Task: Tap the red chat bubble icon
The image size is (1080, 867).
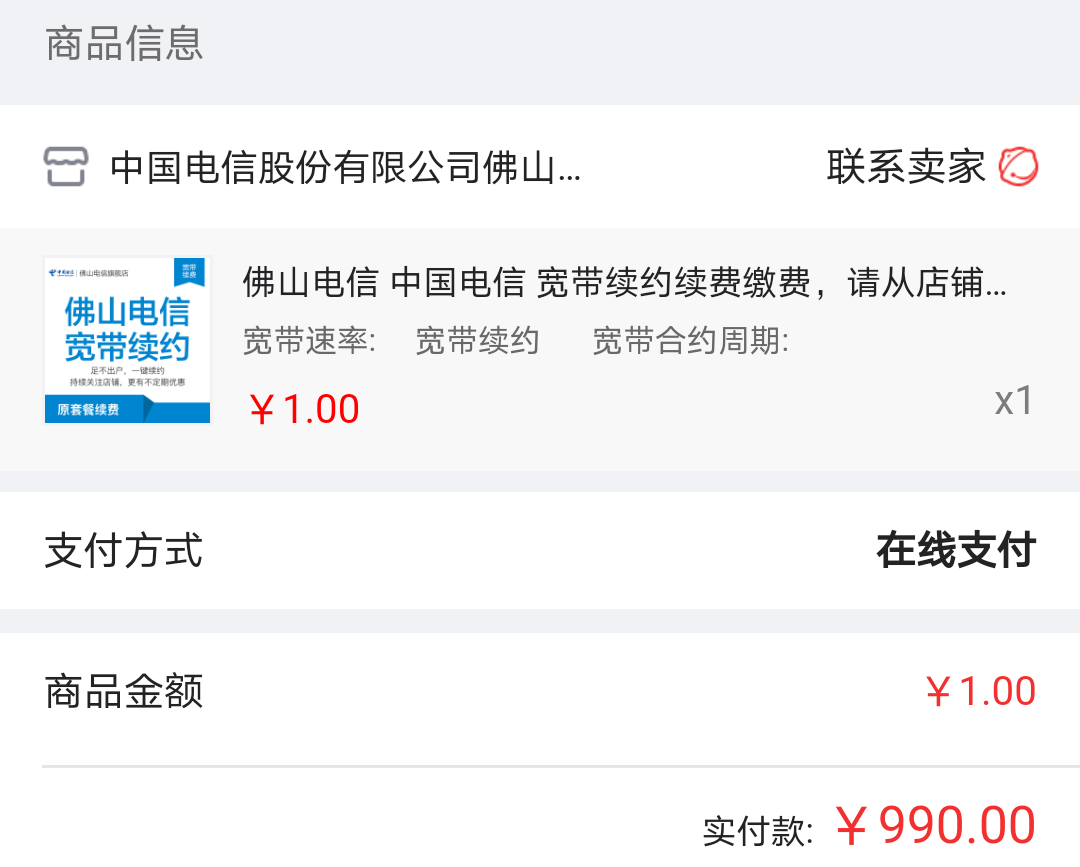Action: click(x=1018, y=166)
